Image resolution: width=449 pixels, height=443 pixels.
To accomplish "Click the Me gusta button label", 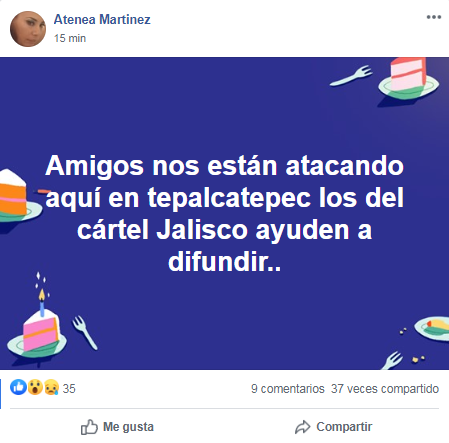I will pyautogui.click(x=128, y=427).
